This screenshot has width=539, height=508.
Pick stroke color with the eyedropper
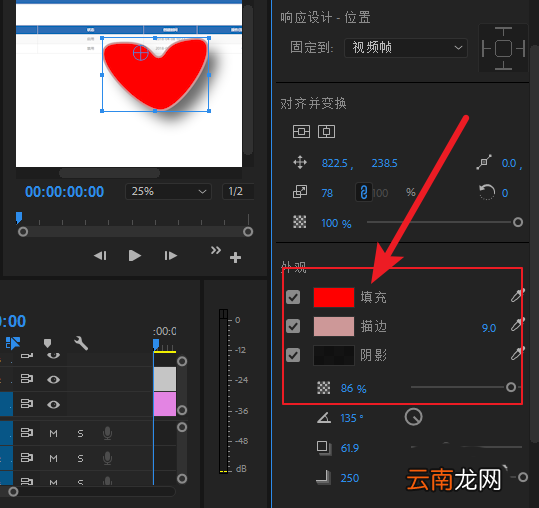[517, 324]
